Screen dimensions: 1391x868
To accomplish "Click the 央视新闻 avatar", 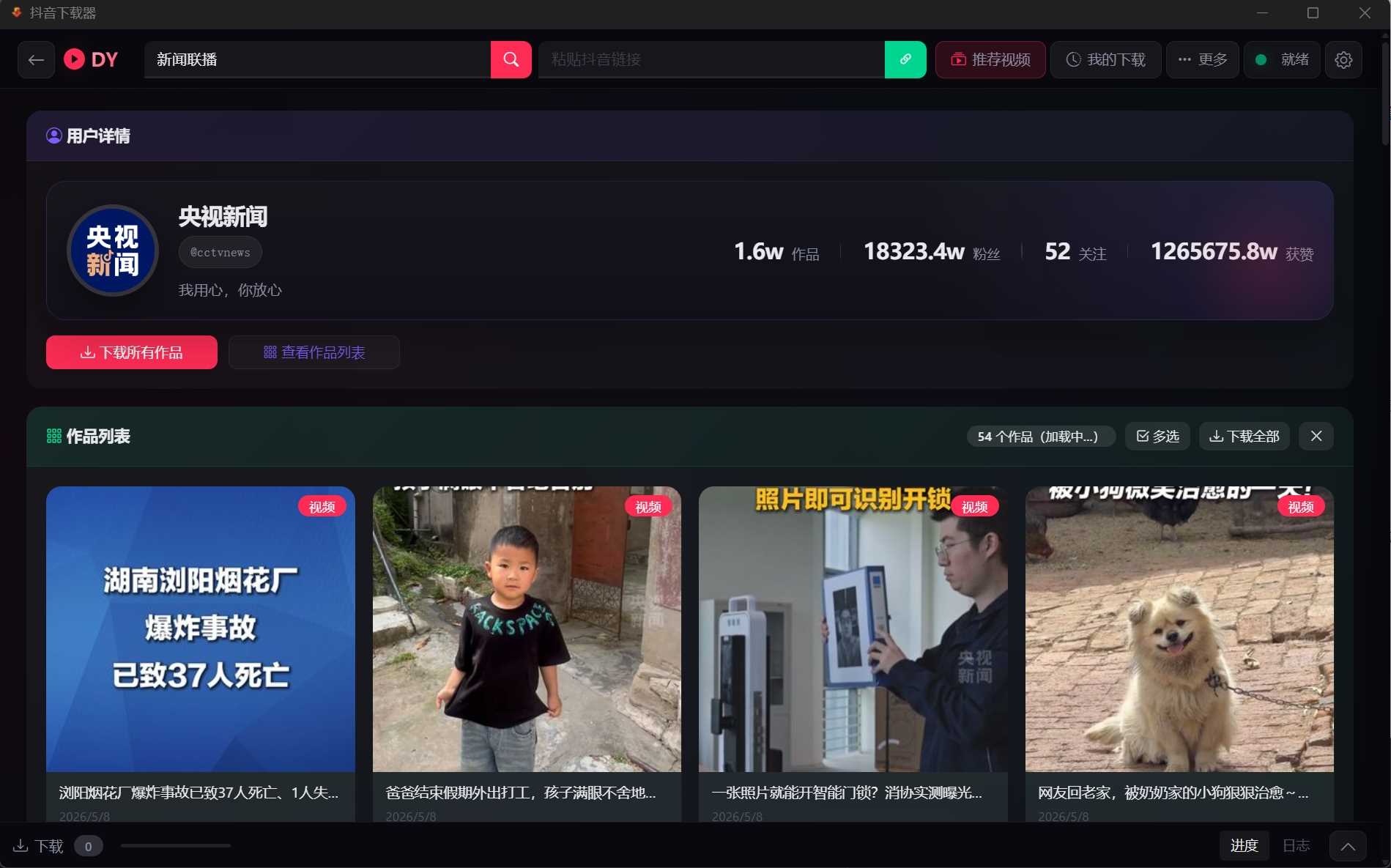I will (113, 251).
